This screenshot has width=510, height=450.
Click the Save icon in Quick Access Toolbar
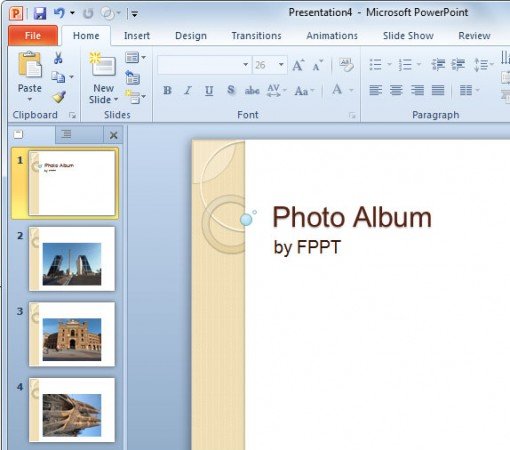tap(40, 13)
